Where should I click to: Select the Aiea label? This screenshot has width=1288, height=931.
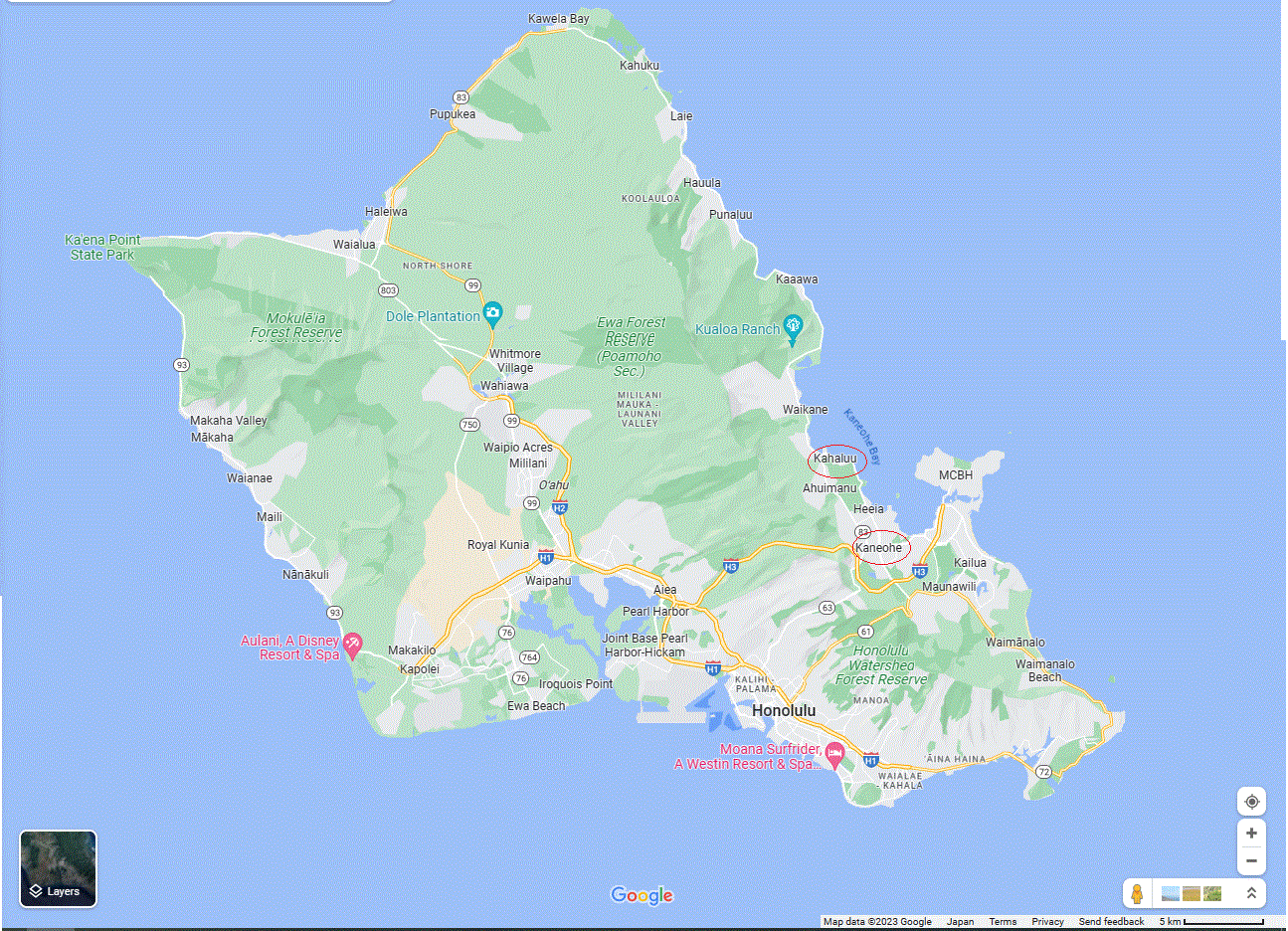pos(665,590)
